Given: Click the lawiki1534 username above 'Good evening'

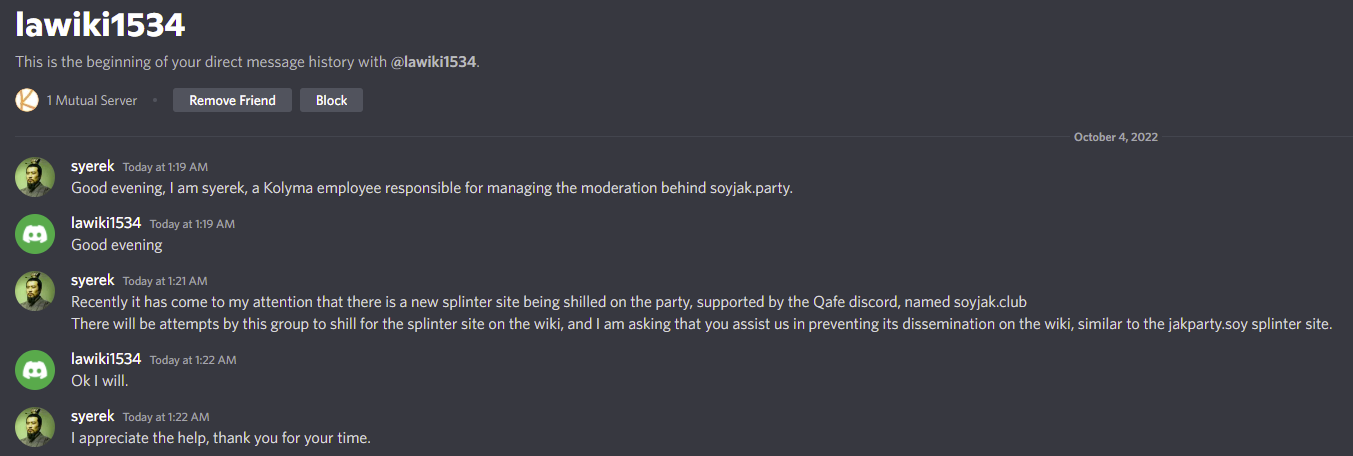Looking at the screenshot, I should point(106,223).
